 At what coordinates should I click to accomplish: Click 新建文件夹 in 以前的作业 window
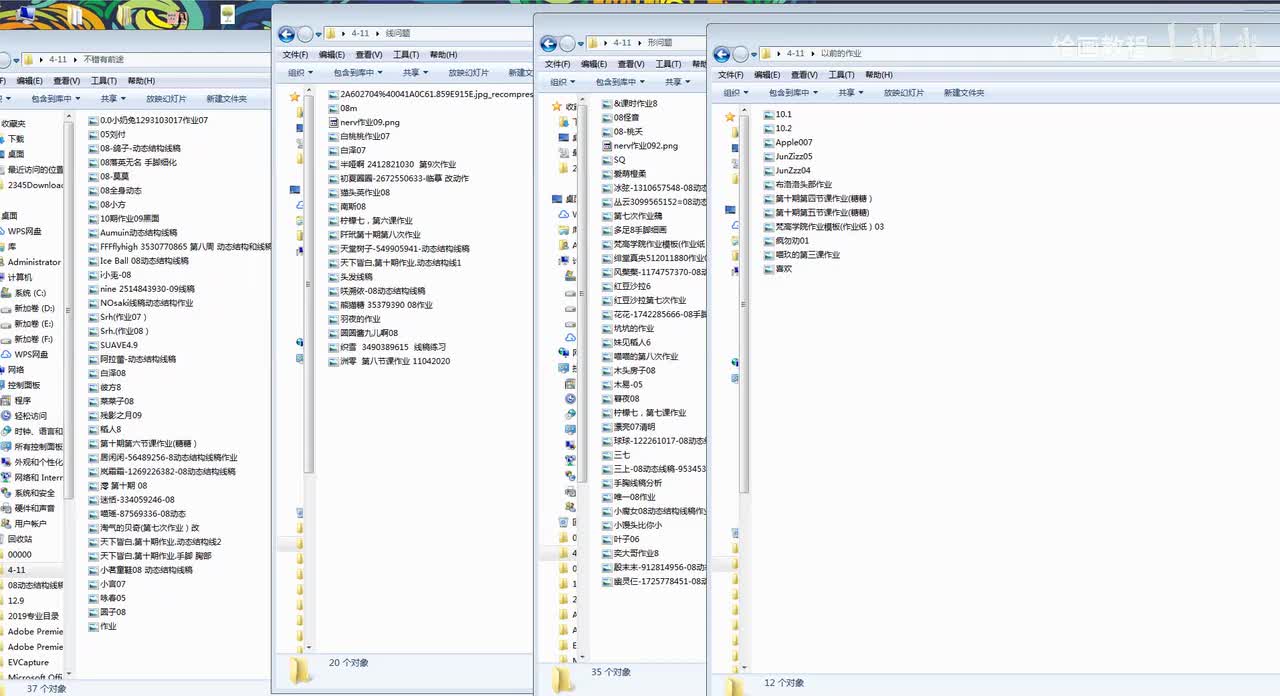964,93
